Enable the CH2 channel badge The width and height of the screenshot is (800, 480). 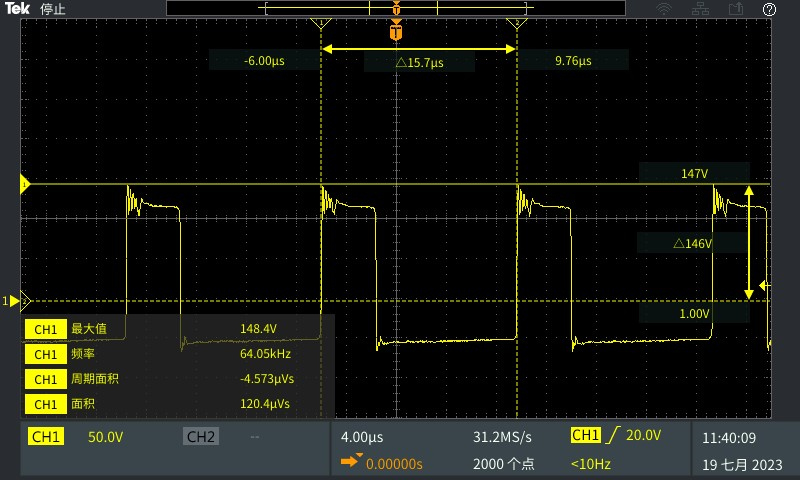click(x=200, y=437)
